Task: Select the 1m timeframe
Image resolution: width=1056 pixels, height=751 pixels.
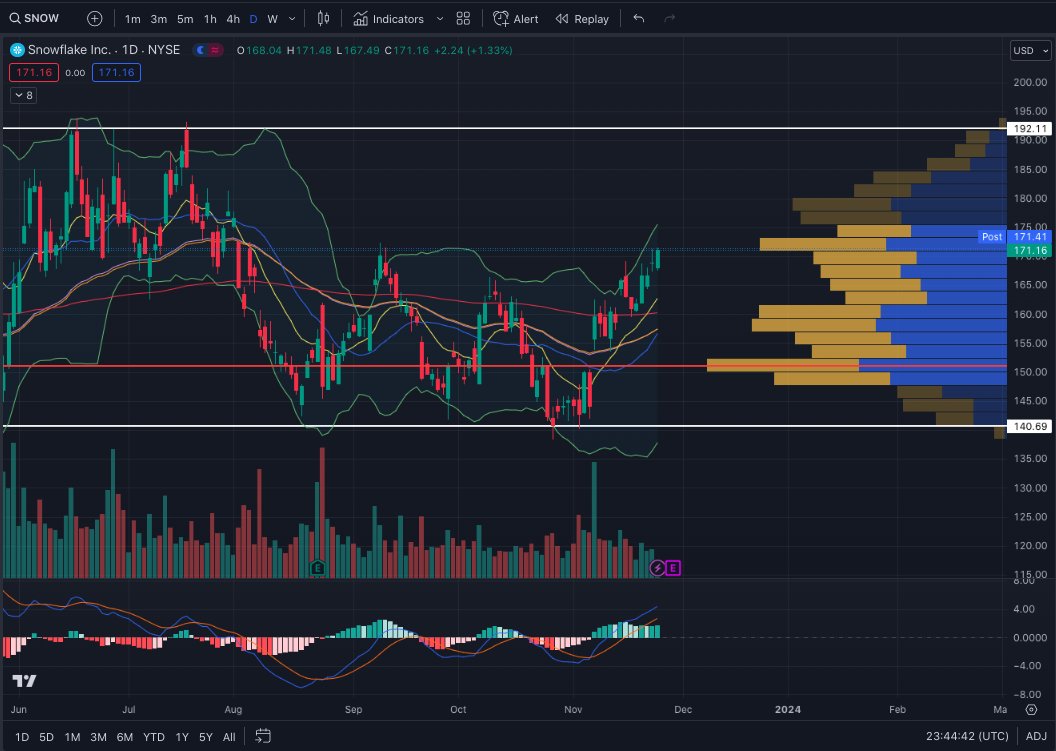Action: click(x=133, y=19)
